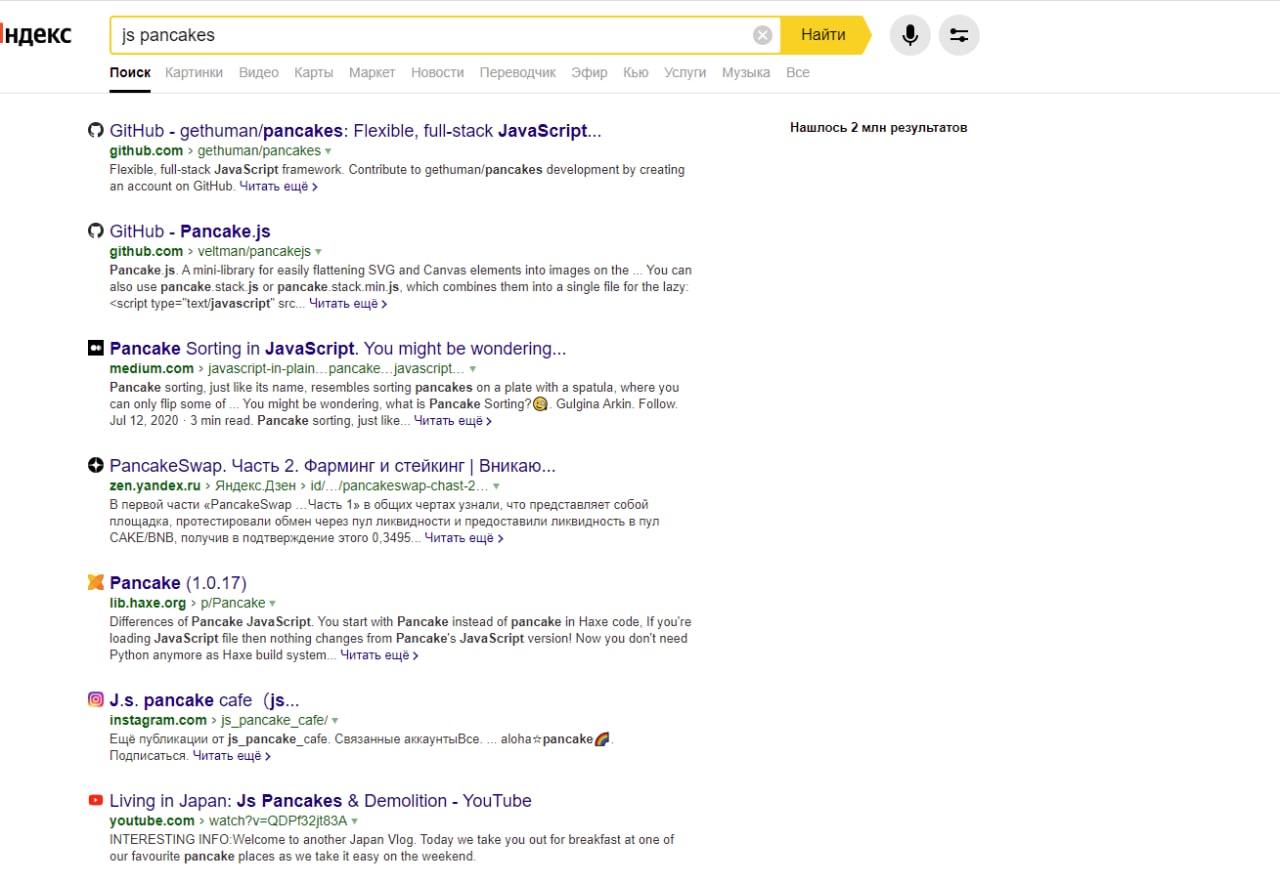Click the Yandex logo
The width and height of the screenshot is (1280, 883).
36,35
